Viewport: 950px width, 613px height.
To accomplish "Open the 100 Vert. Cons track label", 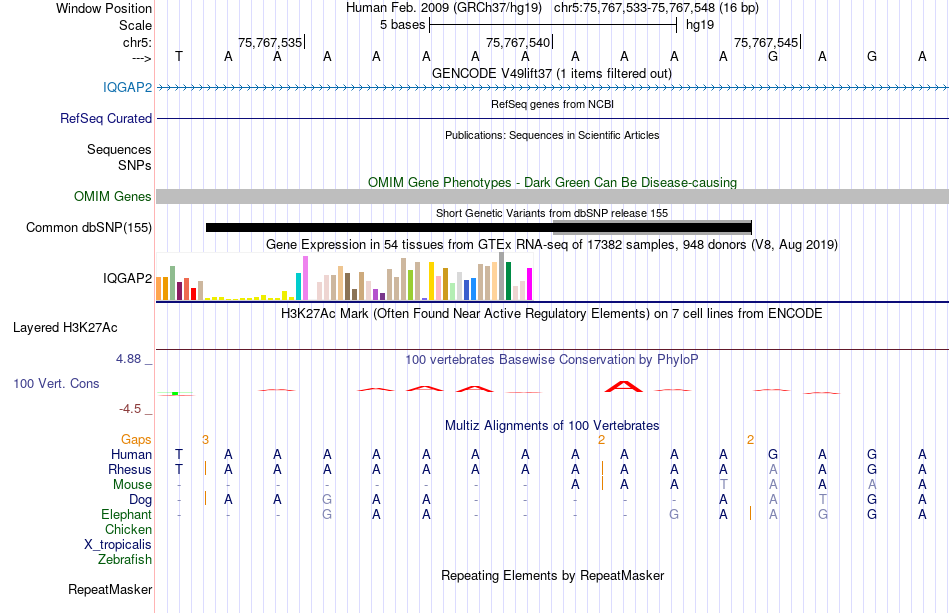I will point(56,383).
